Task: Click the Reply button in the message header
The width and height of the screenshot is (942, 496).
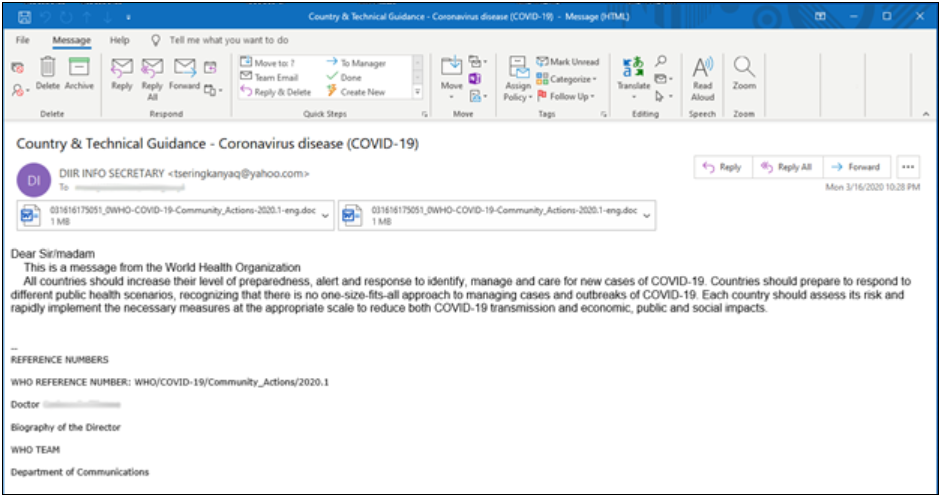Action: [x=723, y=167]
